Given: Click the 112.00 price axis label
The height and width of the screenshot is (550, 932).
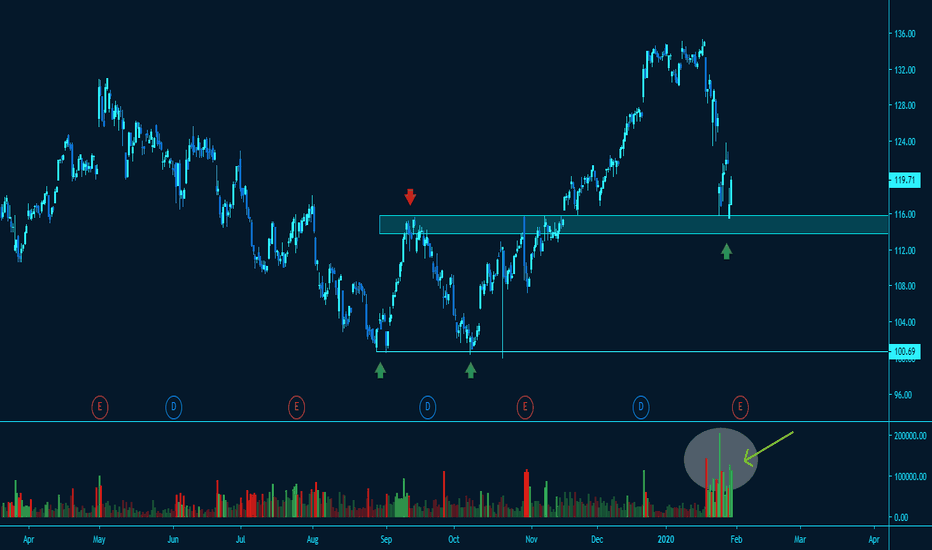Looking at the screenshot, I should coord(905,250).
